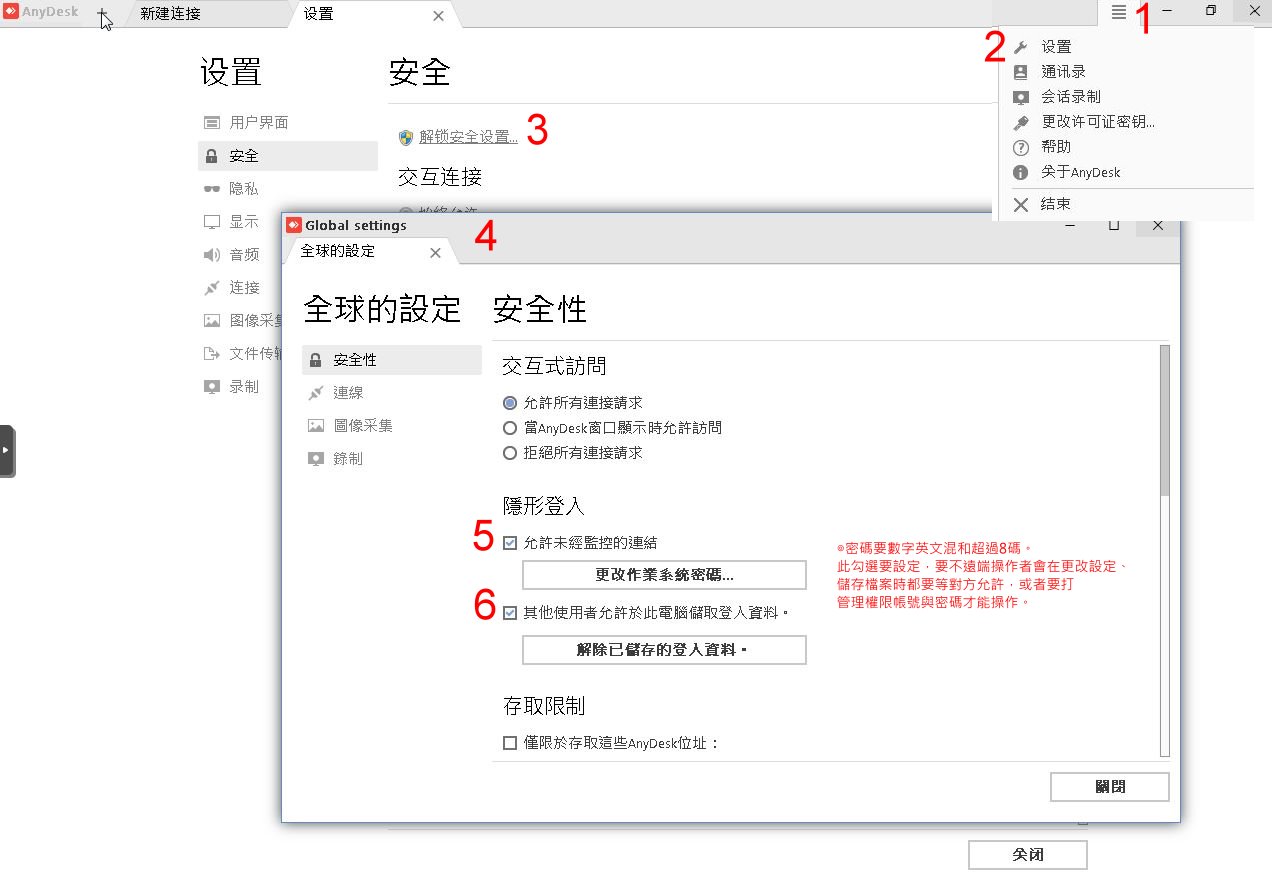Viewport: 1272px width, 885px height.
Task: Click the Global settings window logo icon
Action: (294, 225)
